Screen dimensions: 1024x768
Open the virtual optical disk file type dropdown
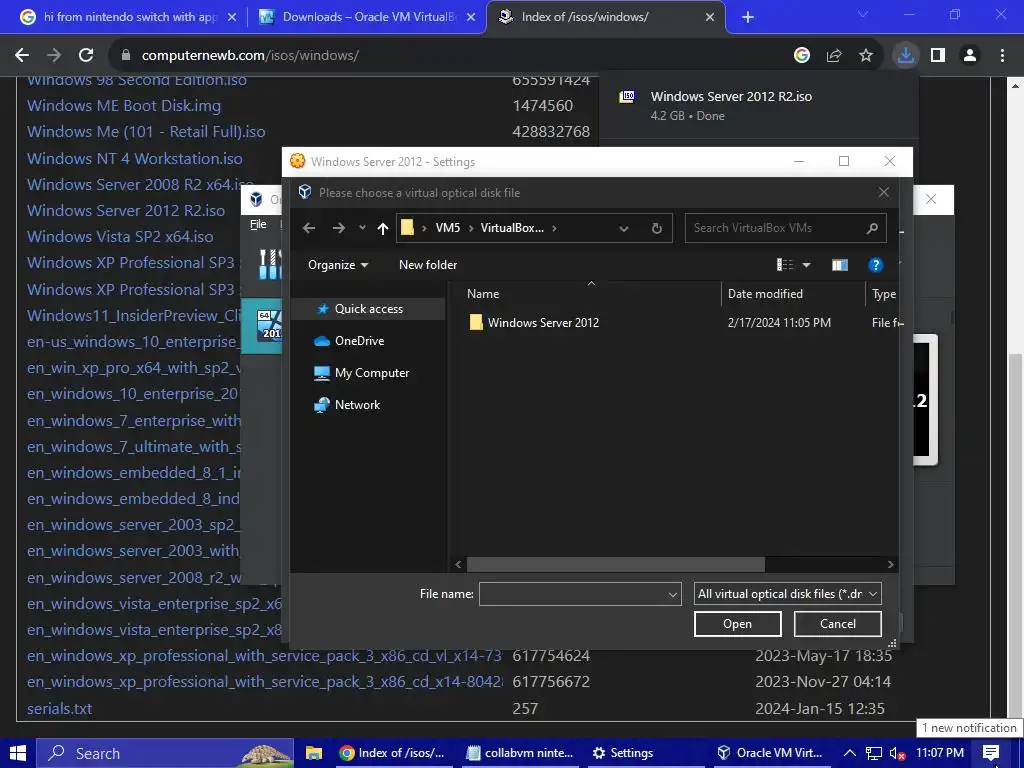coord(788,594)
